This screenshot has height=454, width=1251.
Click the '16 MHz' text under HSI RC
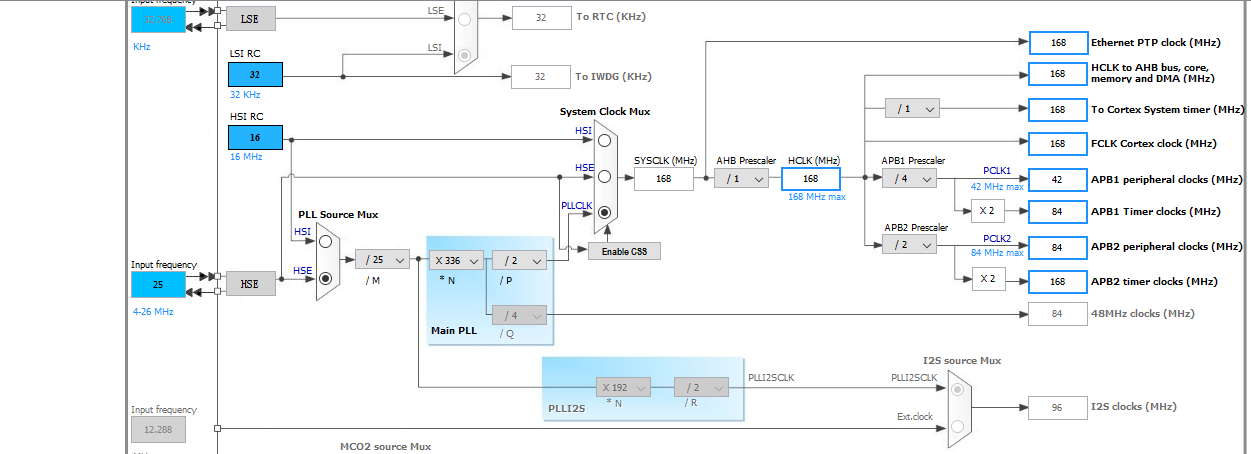point(245,158)
